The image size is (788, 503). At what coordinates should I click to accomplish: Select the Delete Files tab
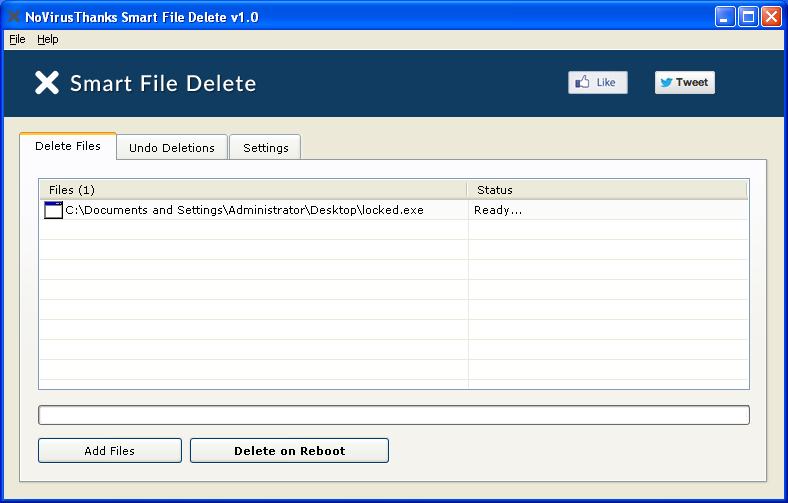click(68, 146)
